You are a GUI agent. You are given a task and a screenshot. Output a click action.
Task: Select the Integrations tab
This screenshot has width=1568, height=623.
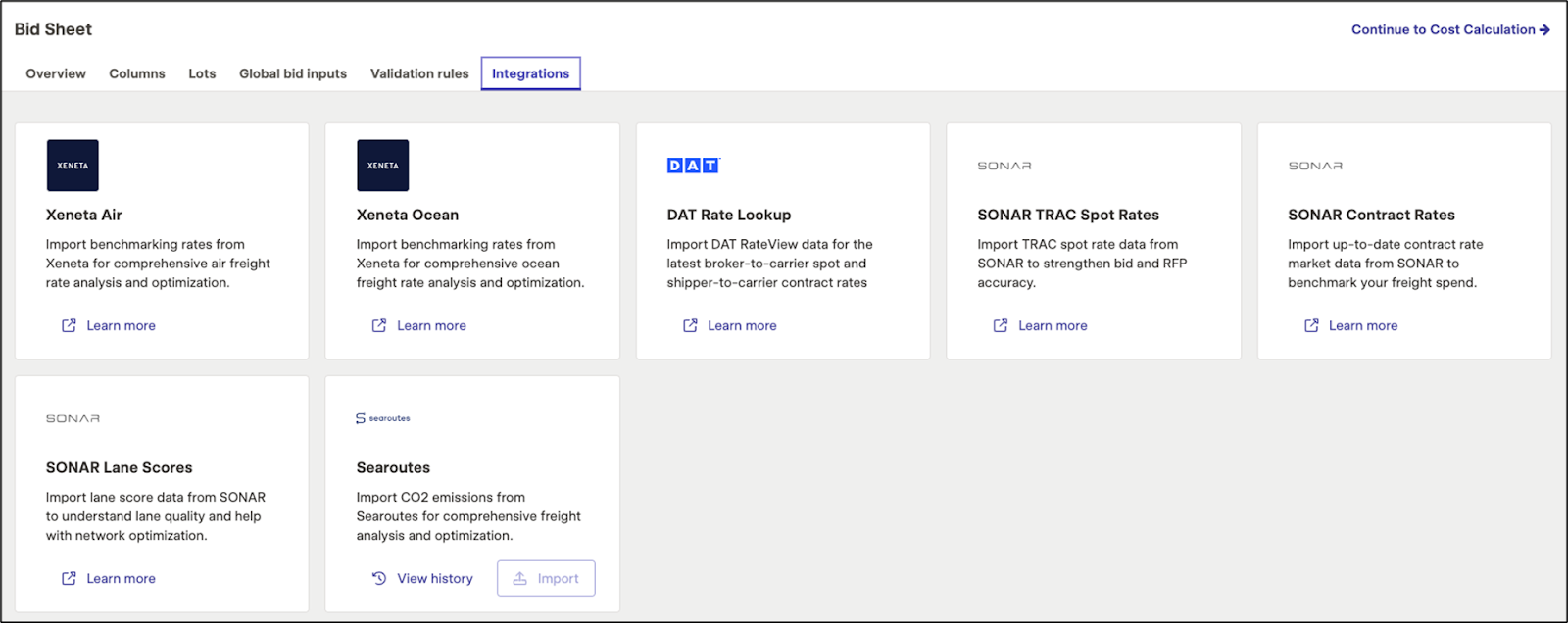(x=530, y=73)
